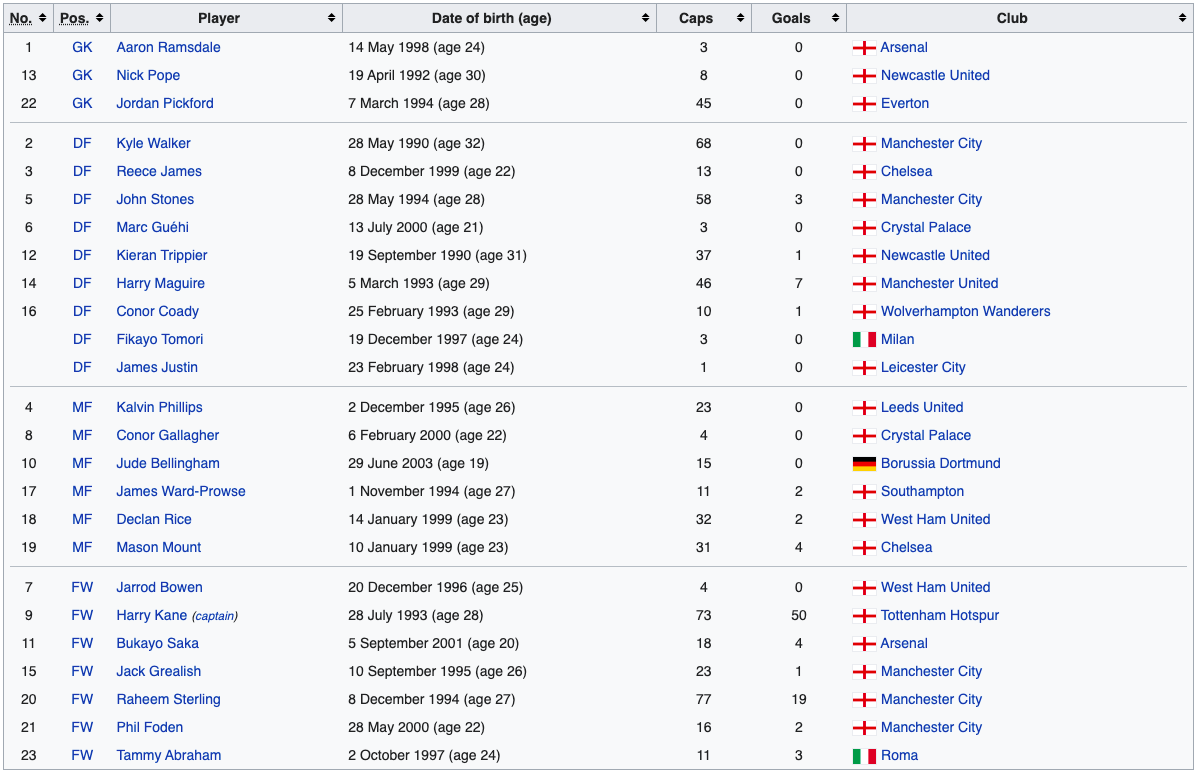This screenshot has height=774, width=1198.
Task: Sort table by Caps column arrows
Action: pyautogui.click(x=740, y=18)
